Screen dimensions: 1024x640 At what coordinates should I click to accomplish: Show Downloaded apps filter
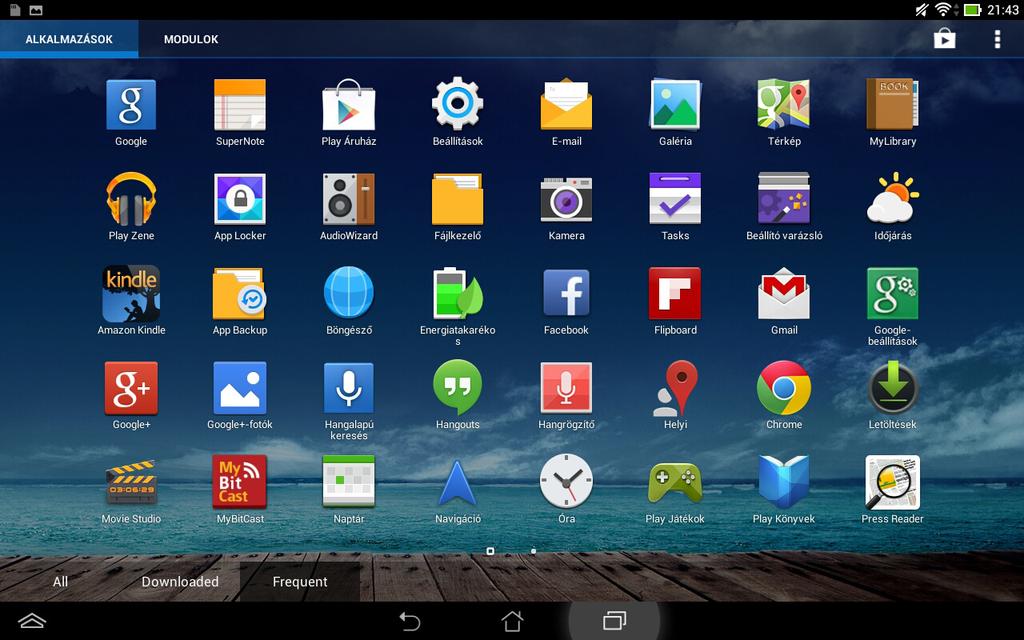tap(180, 582)
